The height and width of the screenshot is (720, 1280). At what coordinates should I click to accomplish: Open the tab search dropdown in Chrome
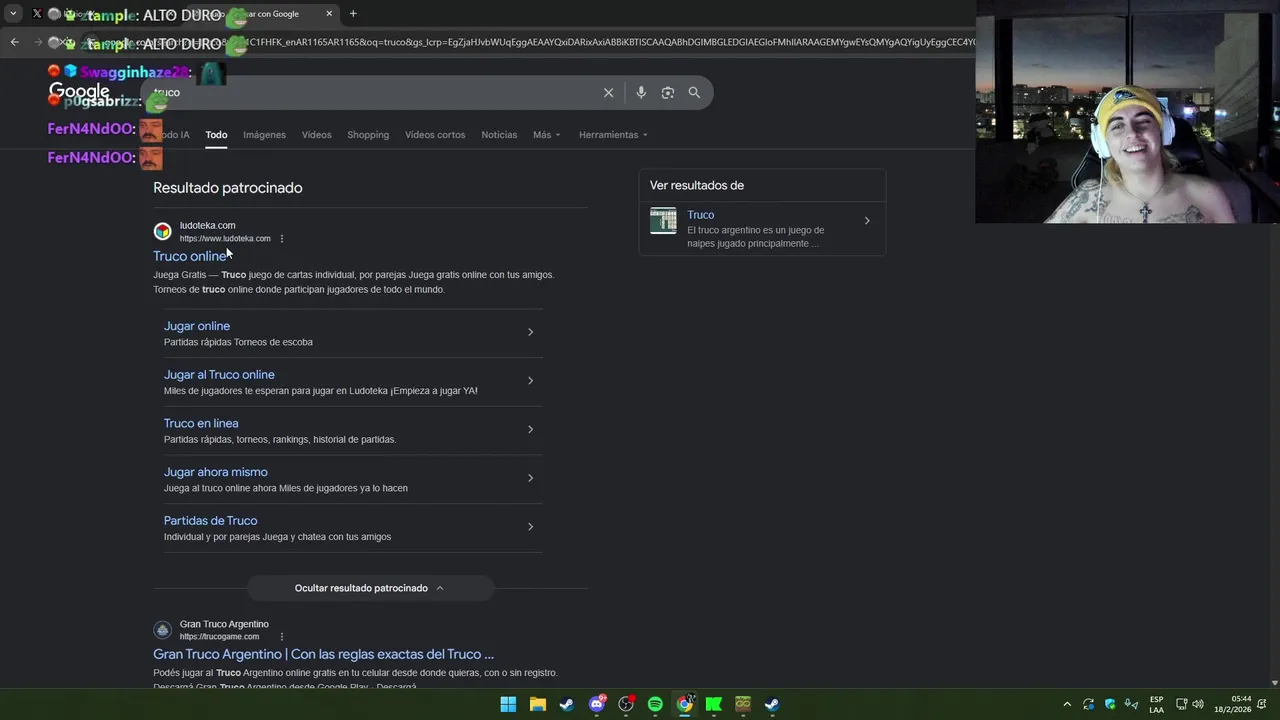point(13,14)
